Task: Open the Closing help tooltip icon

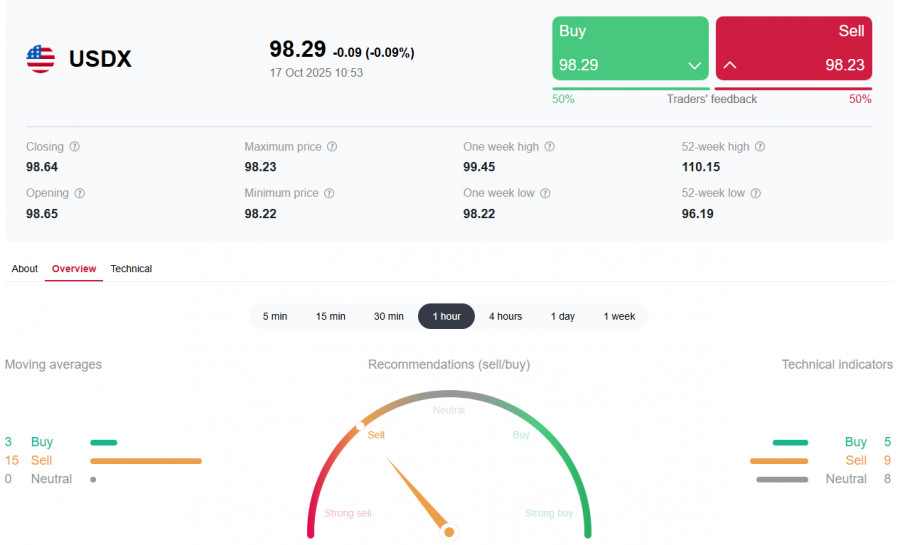Action: click(75, 146)
